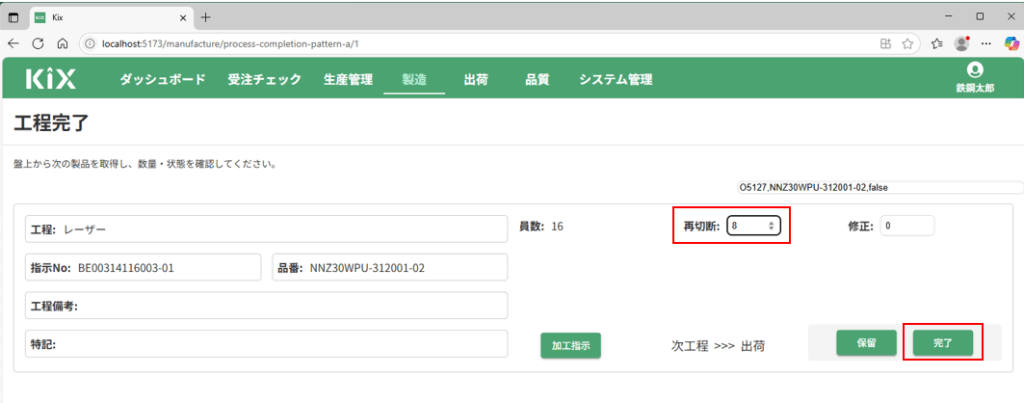Image resolution: width=1024 pixels, height=403 pixels.
Task: Go to browser home icon
Action: tap(63, 43)
